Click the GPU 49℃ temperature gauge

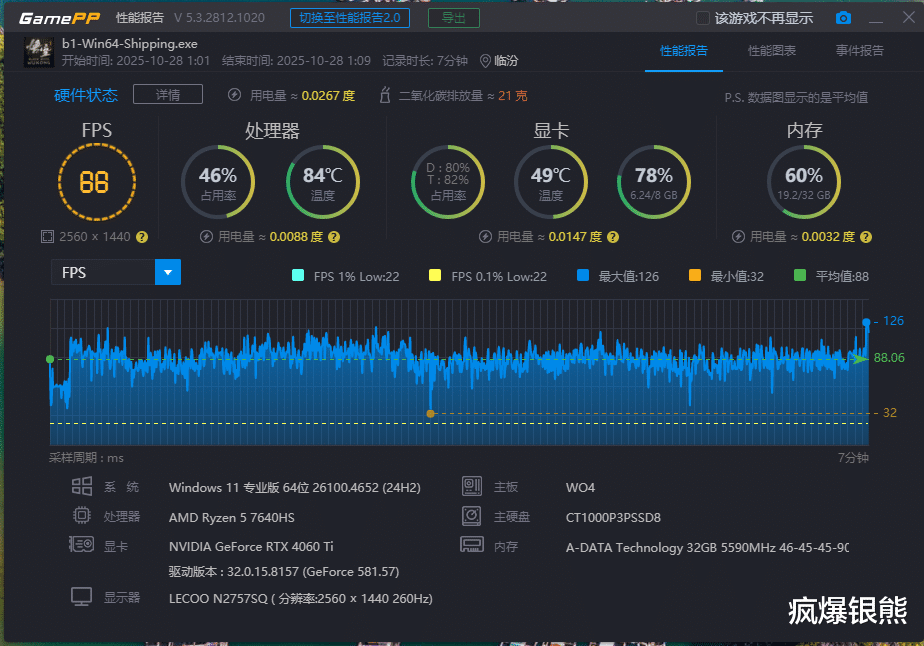pyautogui.click(x=551, y=182)
